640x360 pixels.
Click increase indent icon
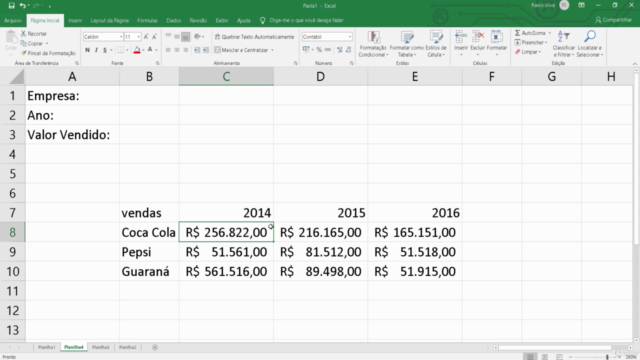click(x=206, y=50)
